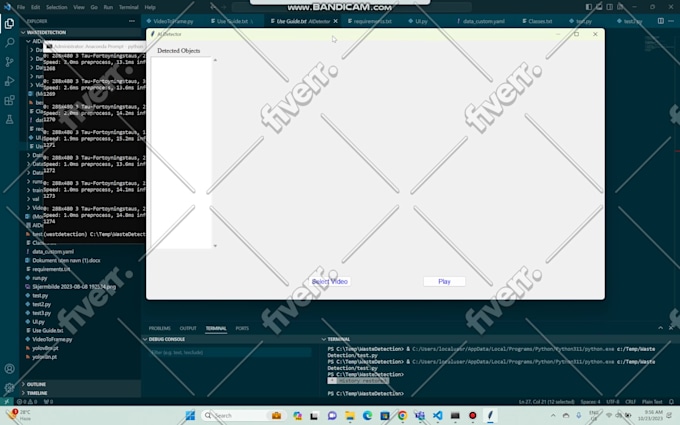Open the File menu
The height and width of the screenshot is (425, 680).
pyautogui.click(x=21, y=7)
